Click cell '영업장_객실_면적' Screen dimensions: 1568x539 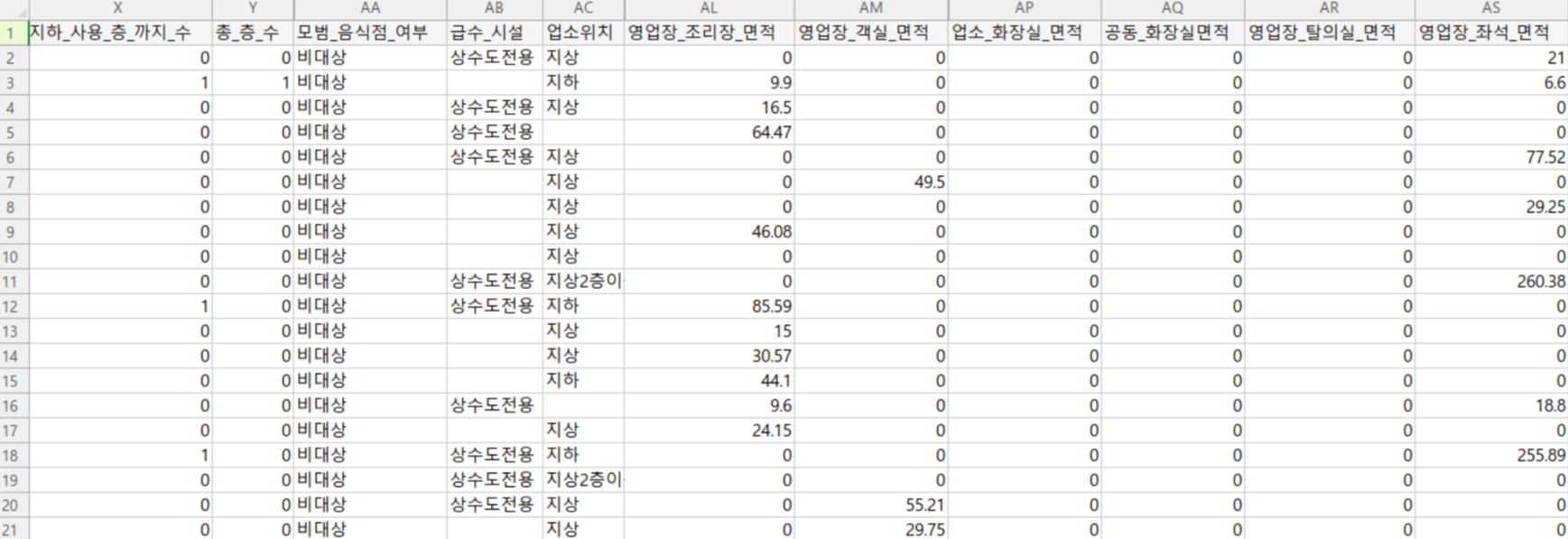871,33
